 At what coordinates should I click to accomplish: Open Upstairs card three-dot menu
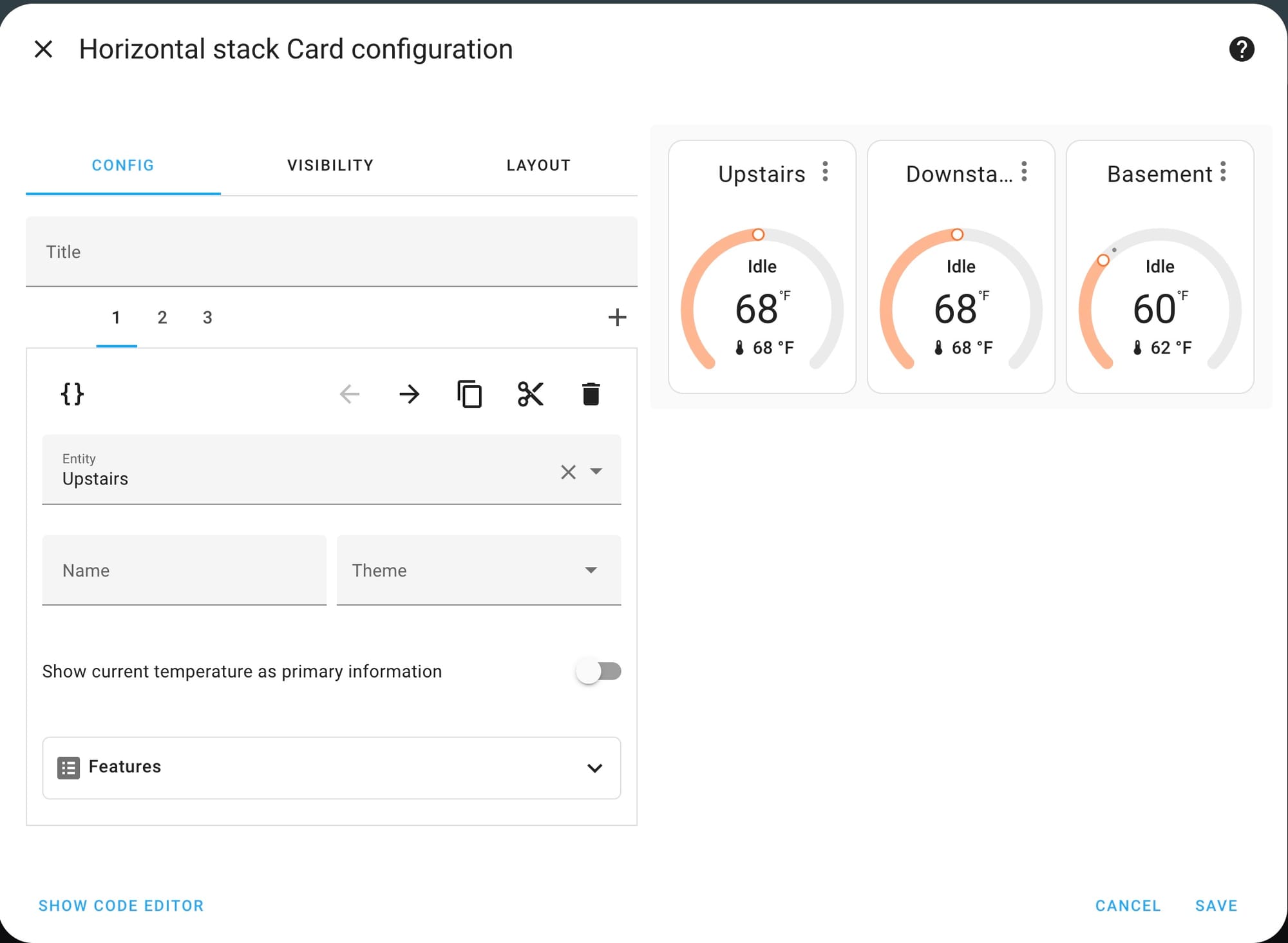coord(825,172)
